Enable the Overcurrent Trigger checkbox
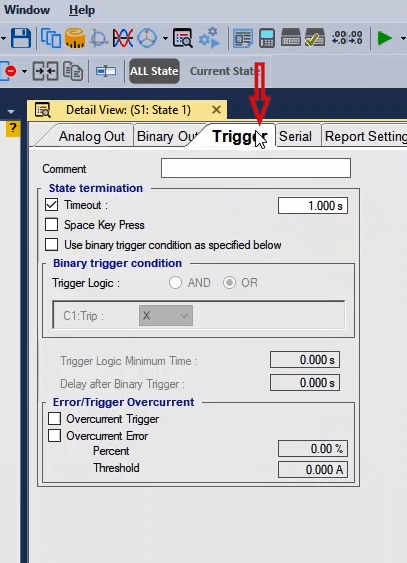 click(55, 419)
